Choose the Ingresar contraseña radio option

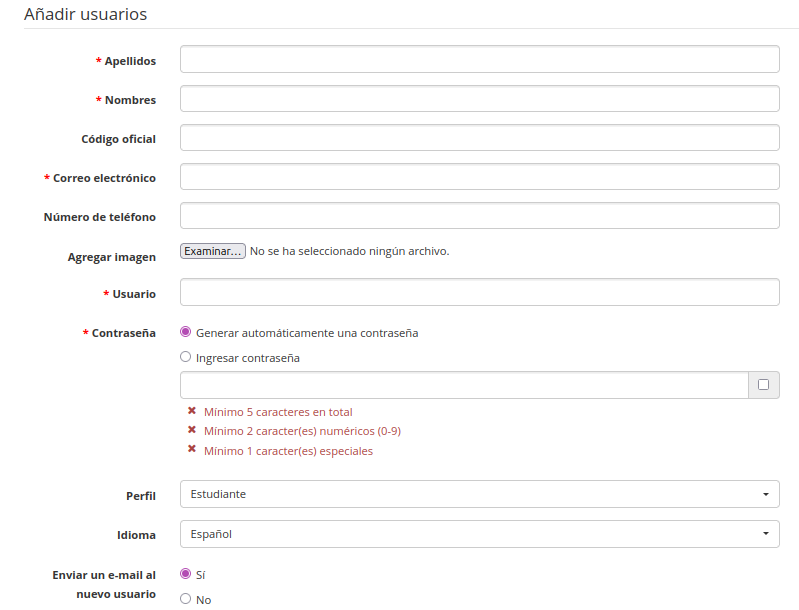(x=185, y=357)
